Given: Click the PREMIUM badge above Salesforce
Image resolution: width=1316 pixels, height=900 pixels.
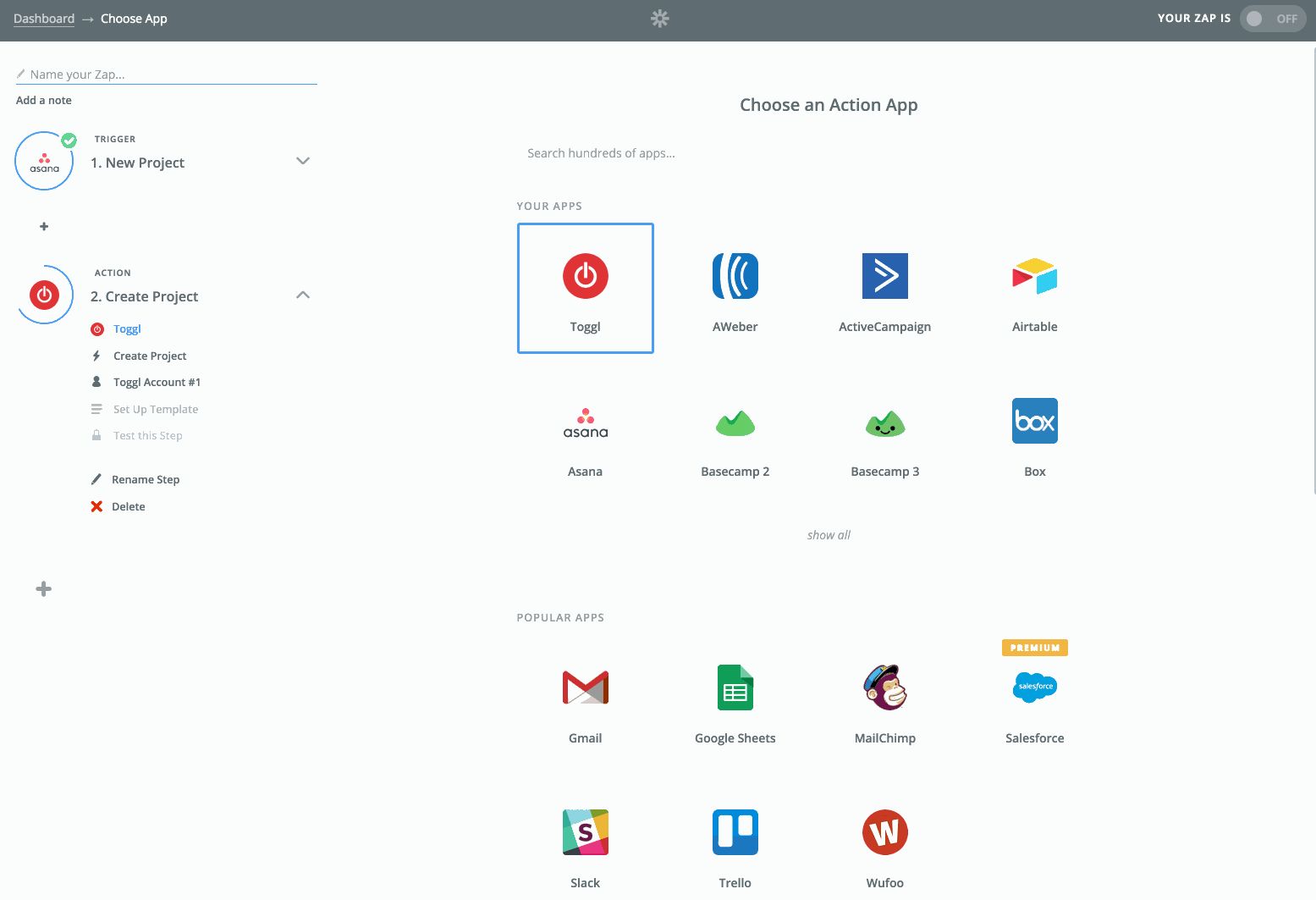Looking at the screenshot, I should (1035, 648).
